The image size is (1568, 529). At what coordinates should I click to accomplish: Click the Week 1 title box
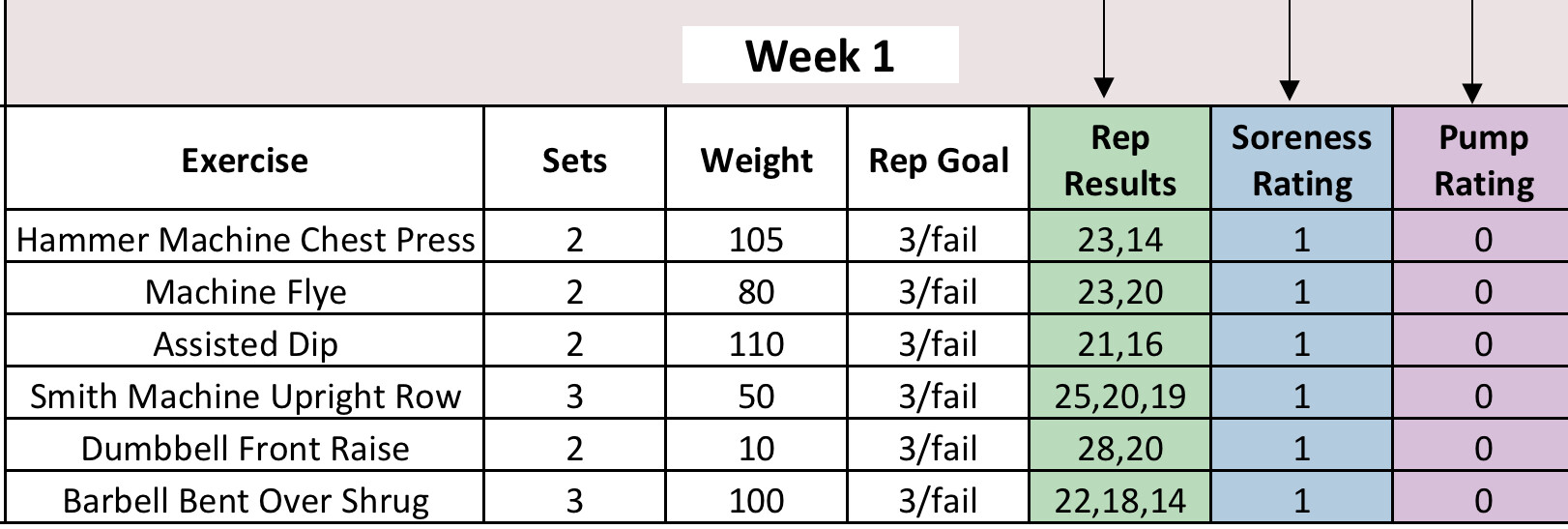point(820,55)
